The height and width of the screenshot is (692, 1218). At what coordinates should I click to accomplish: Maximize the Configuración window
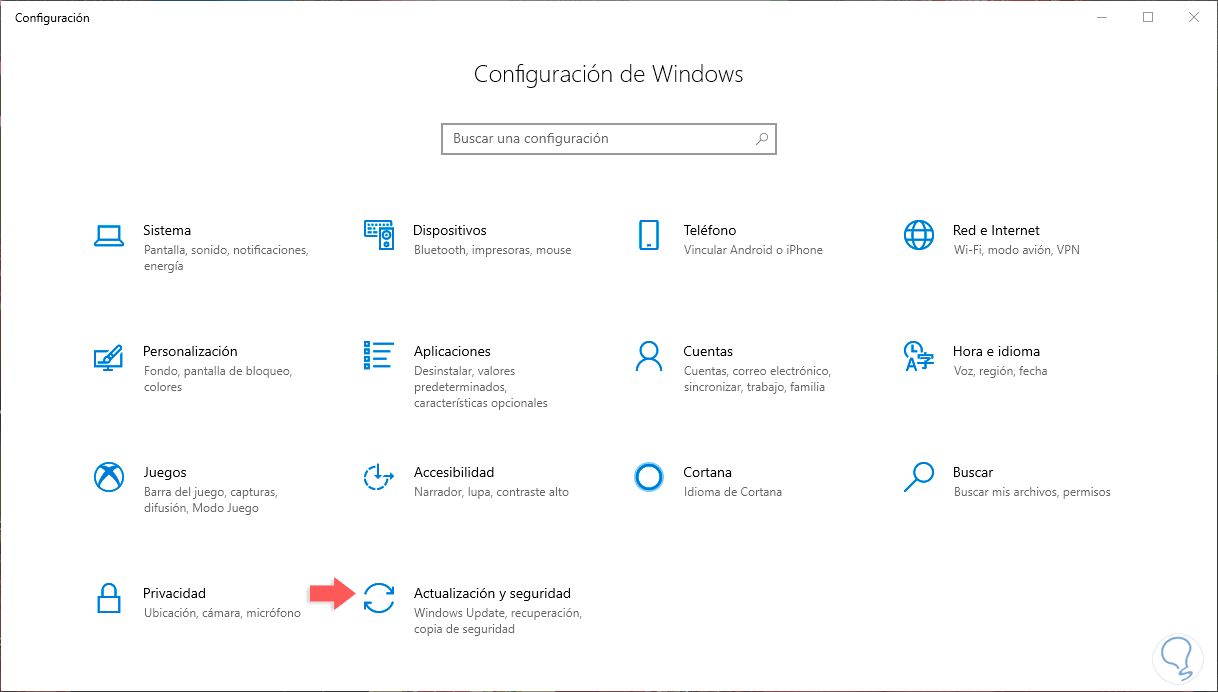pyautogui.click(x=1148, y=17)
